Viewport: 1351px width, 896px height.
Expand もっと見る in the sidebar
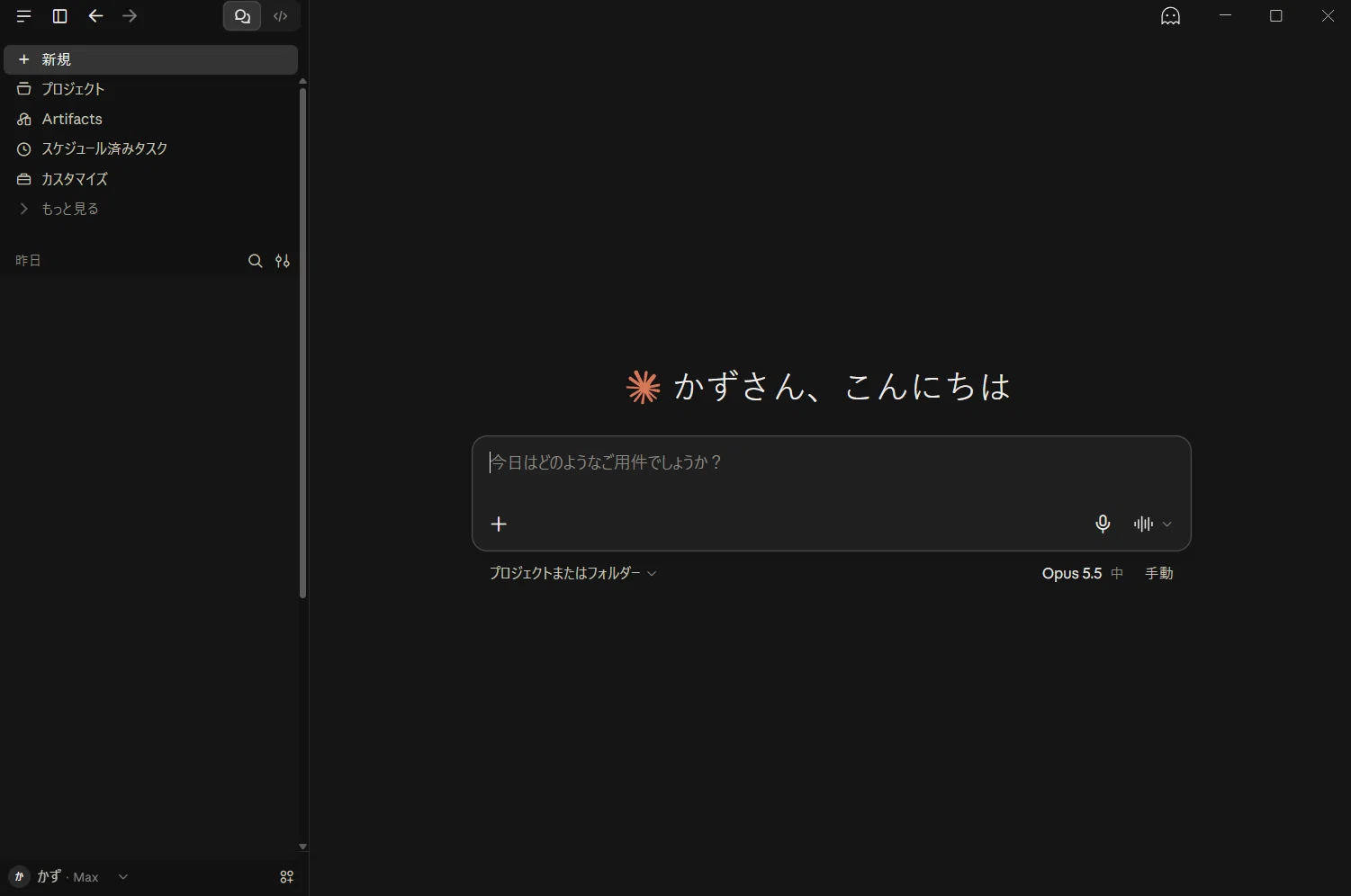pyautogui.click(x=151, y=209)
